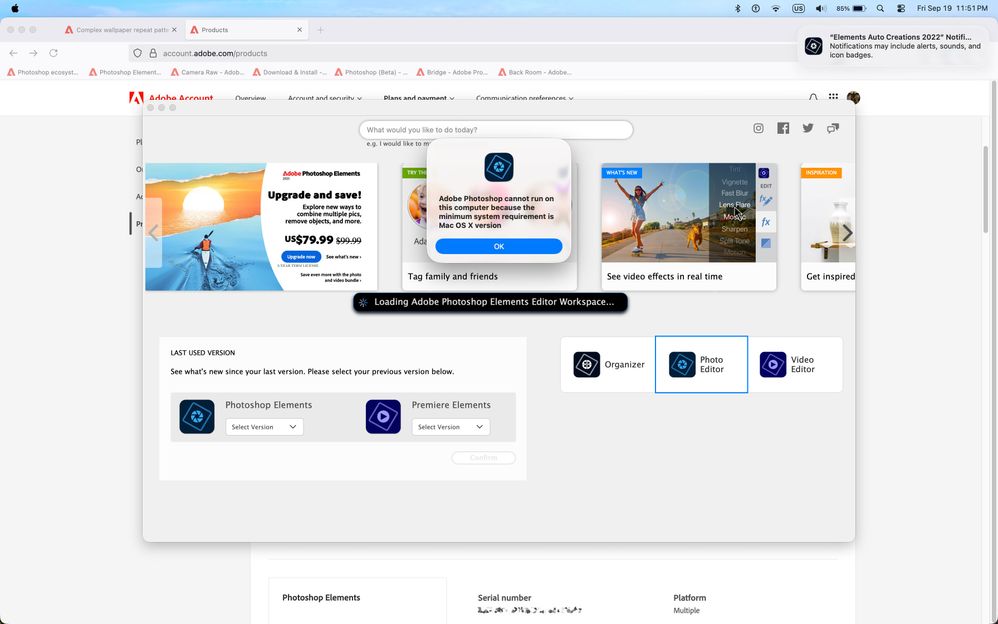Open Adobe Account Overview tab
The height and width of the screenshot is (624, 998).
coord(250,98)
